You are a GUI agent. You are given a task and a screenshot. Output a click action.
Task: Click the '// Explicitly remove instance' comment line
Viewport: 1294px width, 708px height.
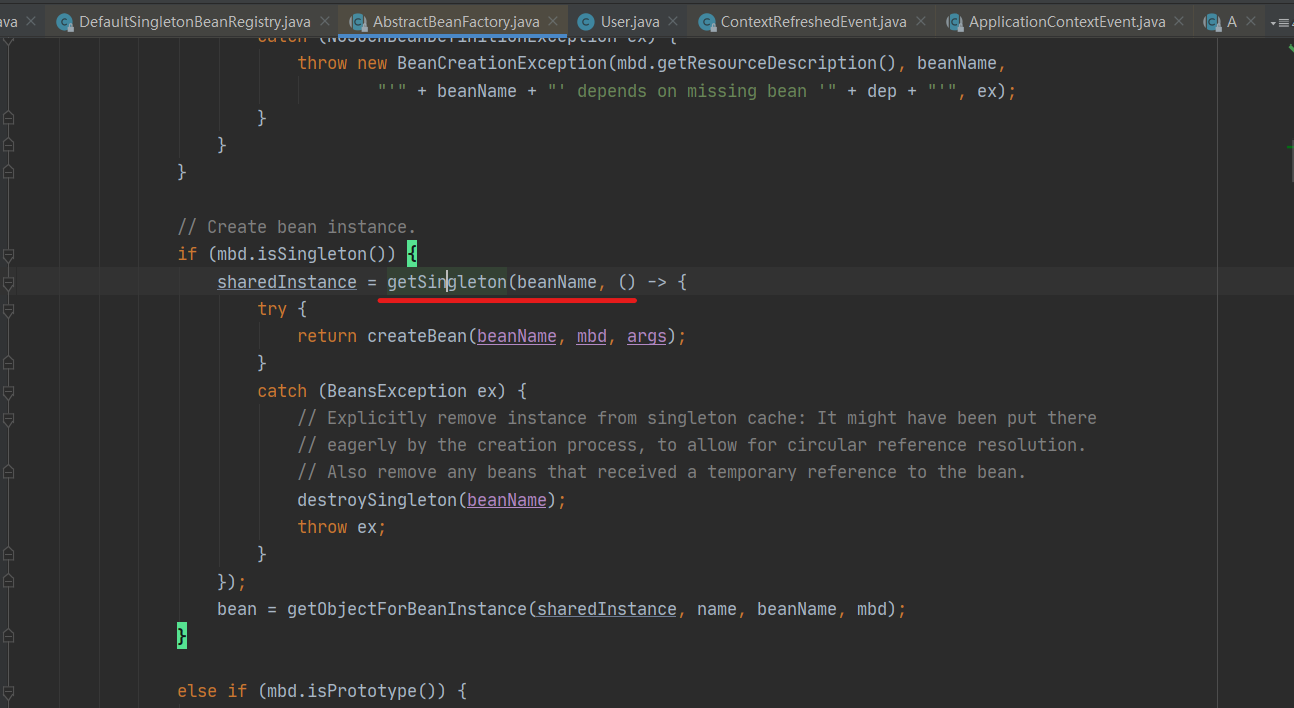coord(697,418)
